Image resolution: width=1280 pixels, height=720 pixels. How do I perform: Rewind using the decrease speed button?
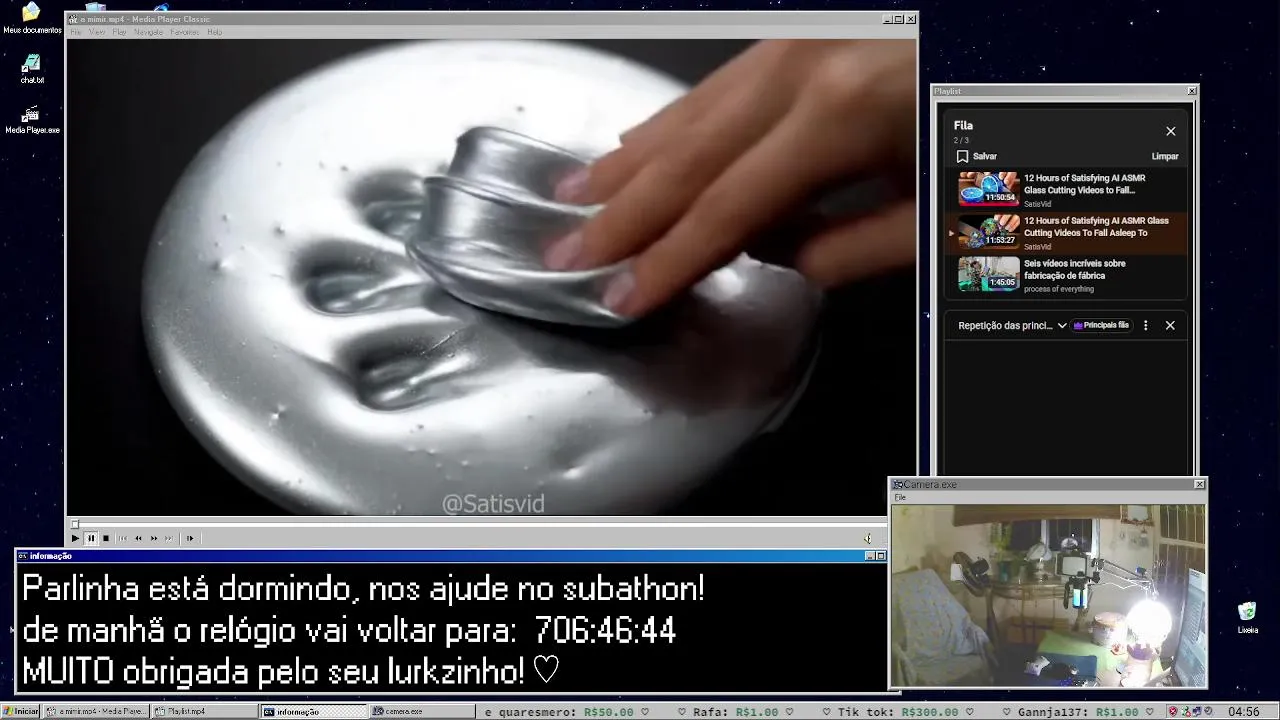138,538
